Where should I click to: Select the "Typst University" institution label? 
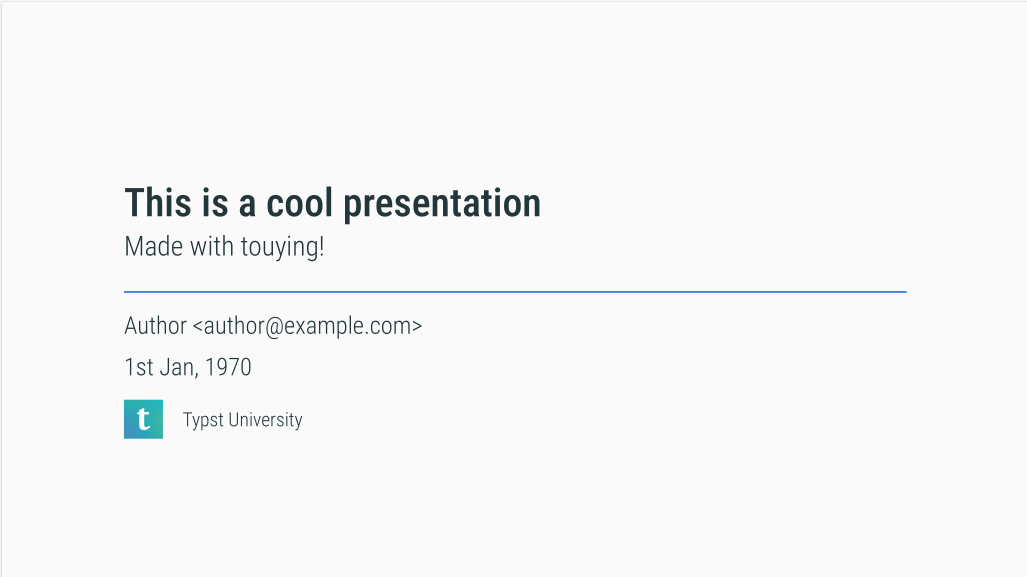[x=242, y=420]
